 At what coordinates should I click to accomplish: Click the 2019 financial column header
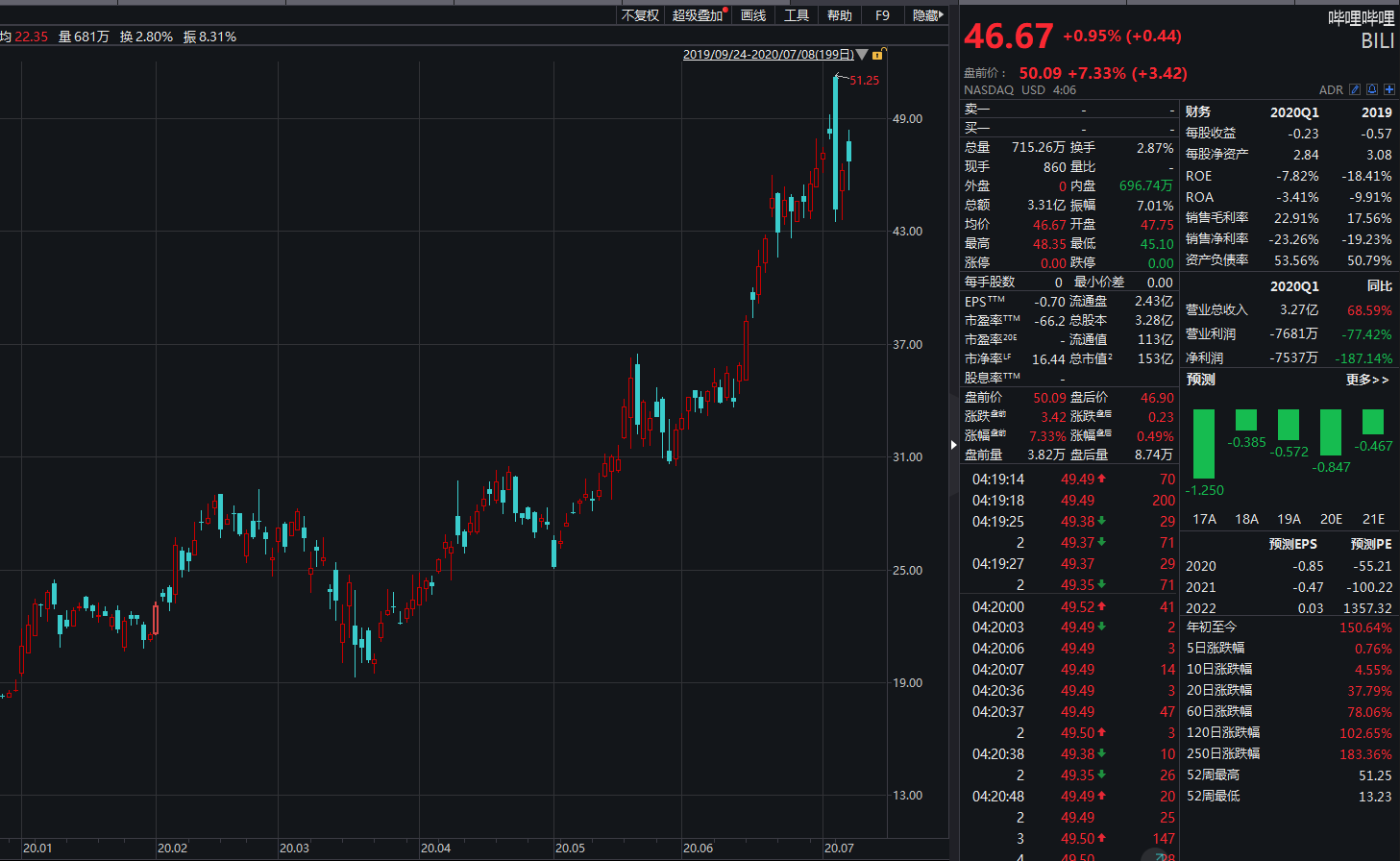1377,112
